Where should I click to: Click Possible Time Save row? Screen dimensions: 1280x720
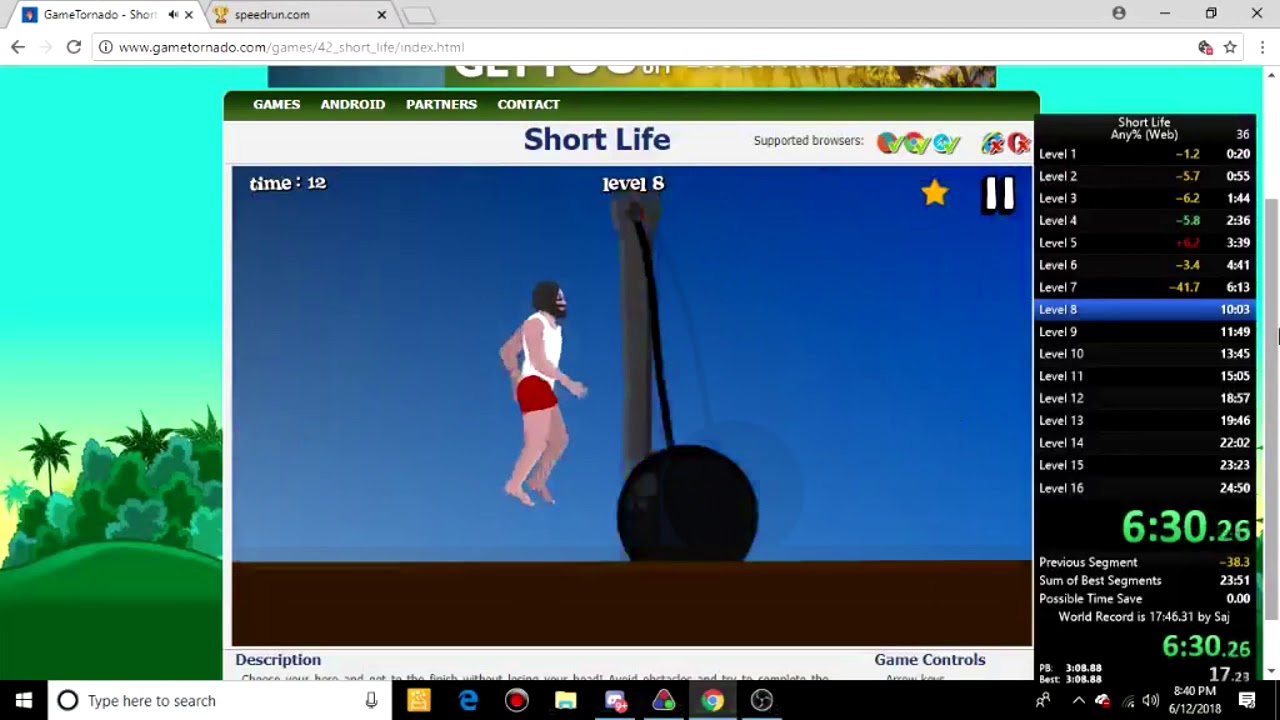1144,598
